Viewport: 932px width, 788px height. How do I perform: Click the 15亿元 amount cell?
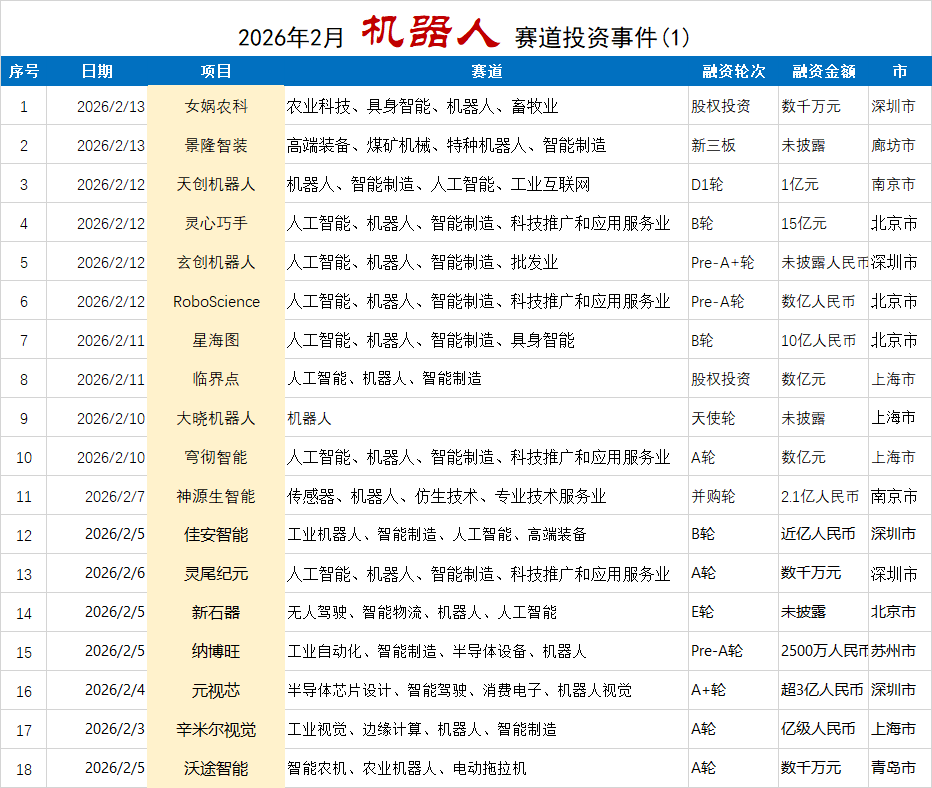(x=823, y=223)
